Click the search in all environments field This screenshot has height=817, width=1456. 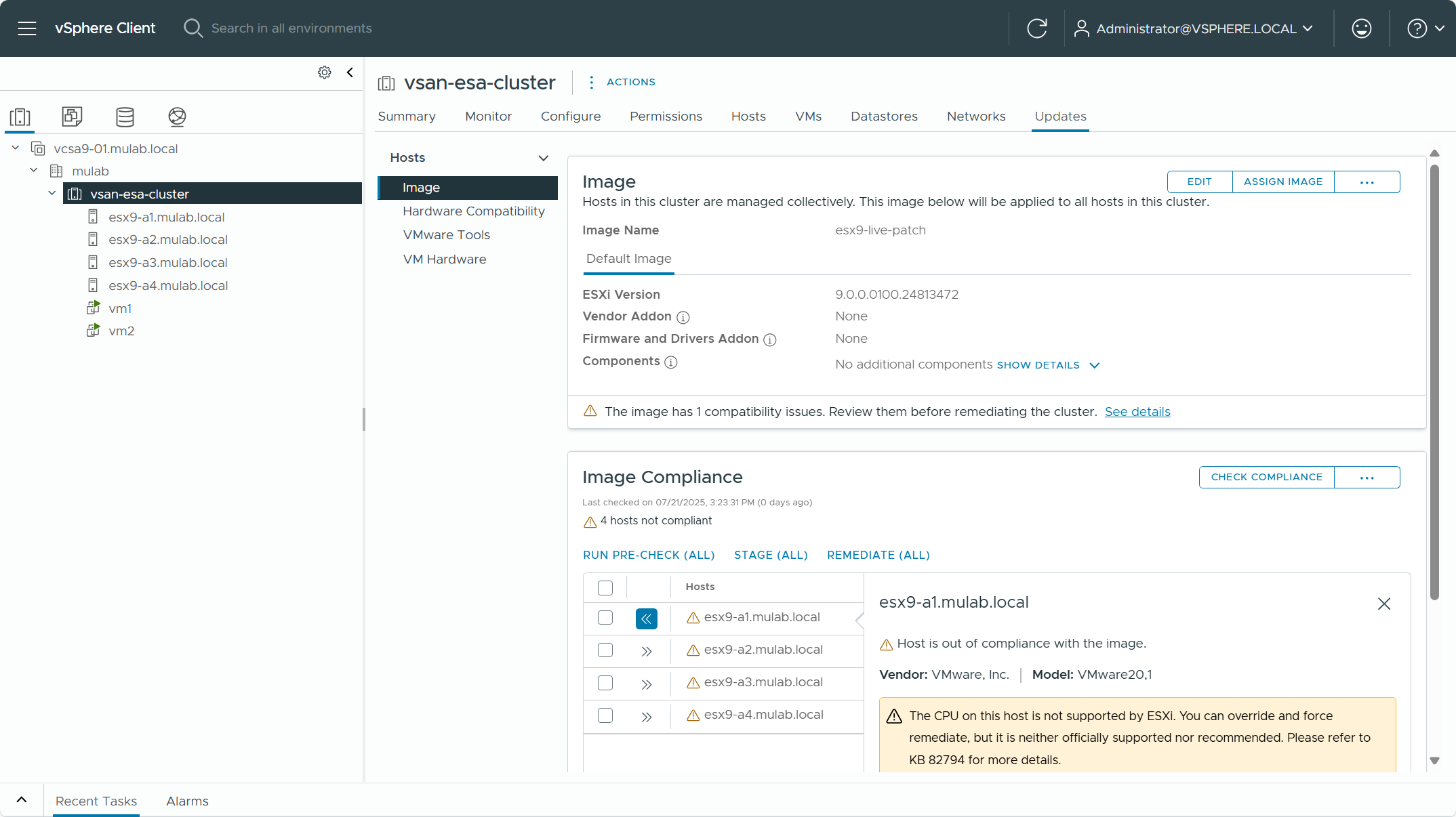[x=291, y=28]
